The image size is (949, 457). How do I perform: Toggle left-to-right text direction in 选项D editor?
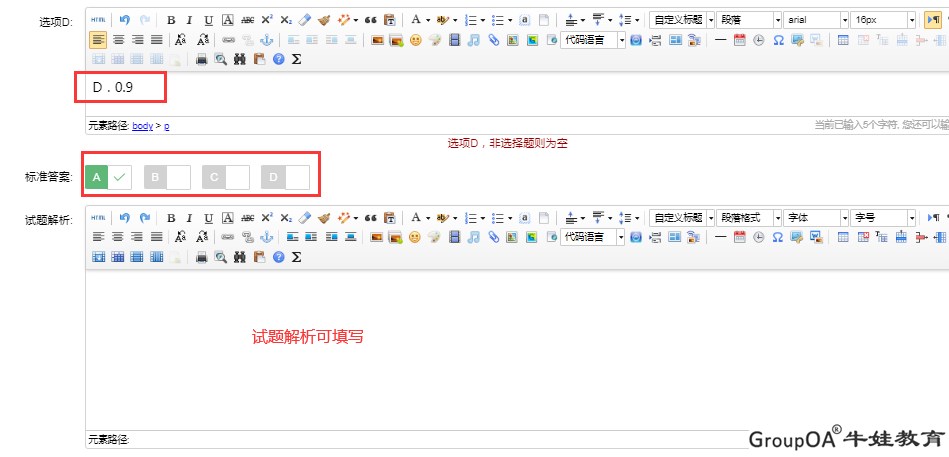click(x=934, y=20)
